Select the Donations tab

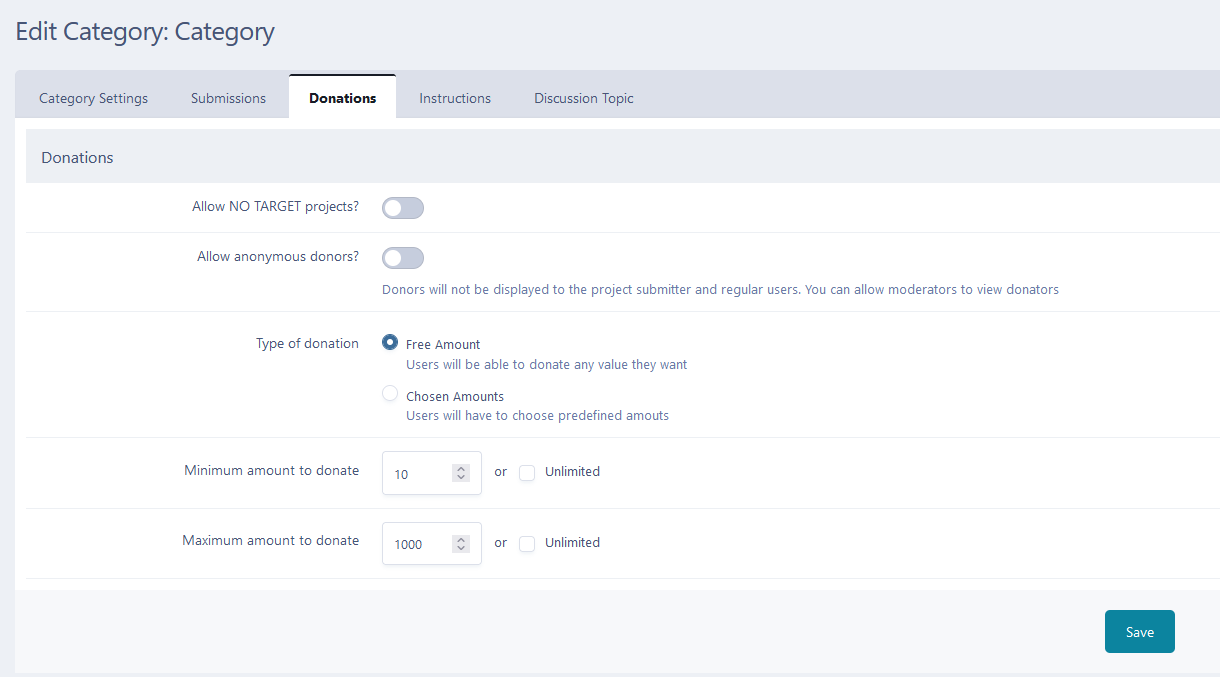pos(342,98)
